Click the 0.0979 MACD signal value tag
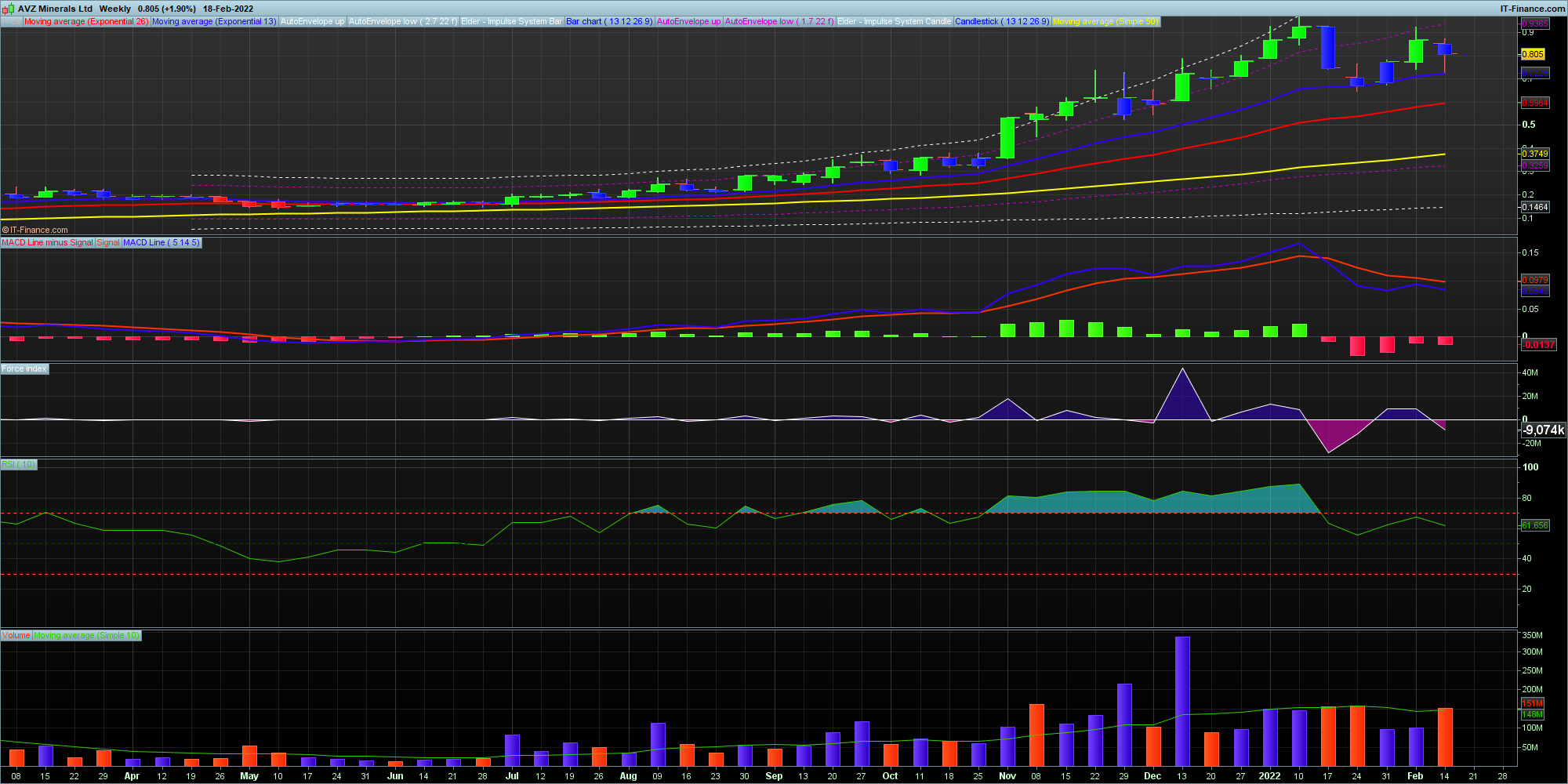1568x784 pixels. click(x=1535, y=280)
